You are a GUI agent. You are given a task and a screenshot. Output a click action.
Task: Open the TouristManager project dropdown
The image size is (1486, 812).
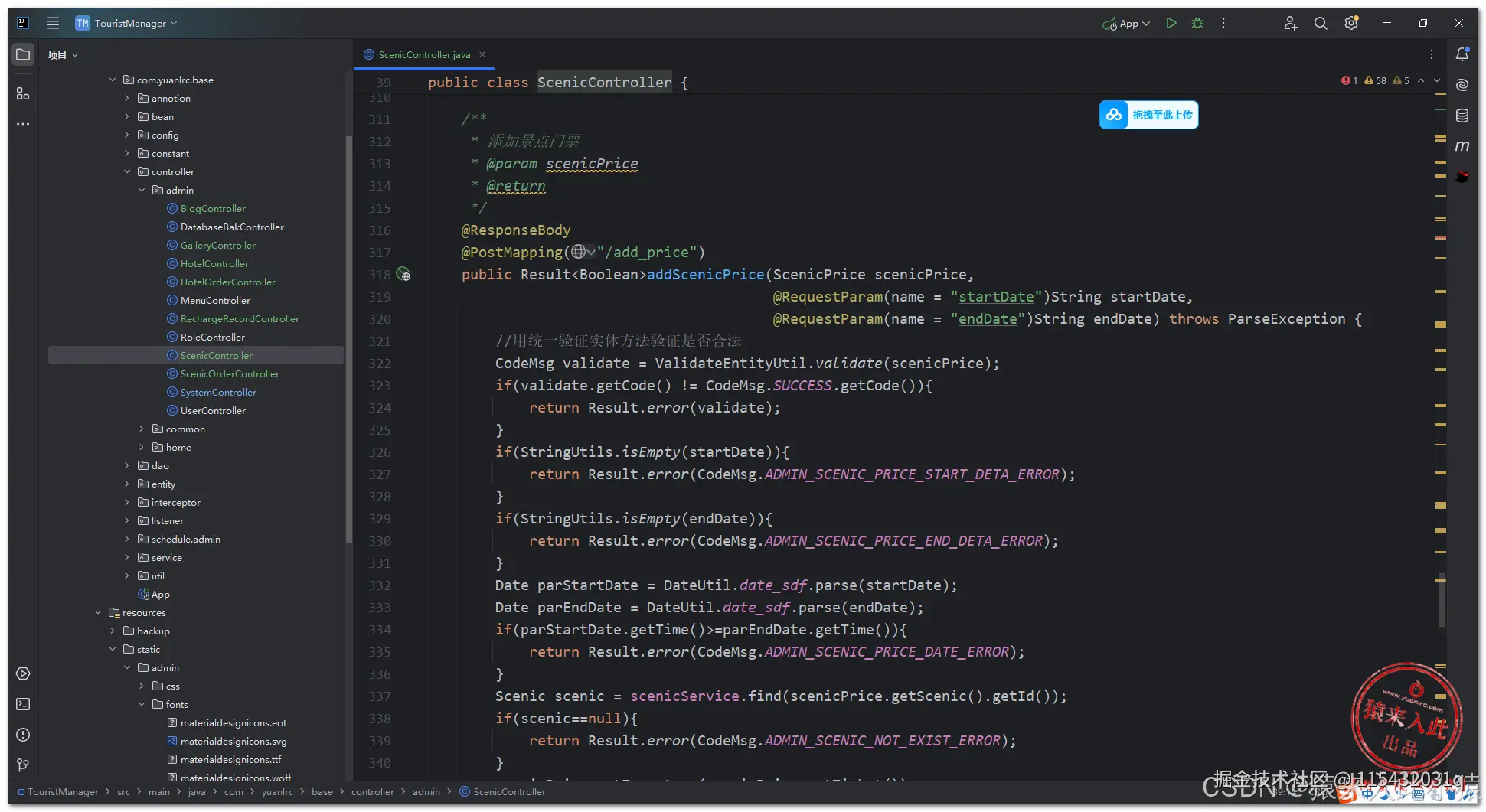click(126, 23)
